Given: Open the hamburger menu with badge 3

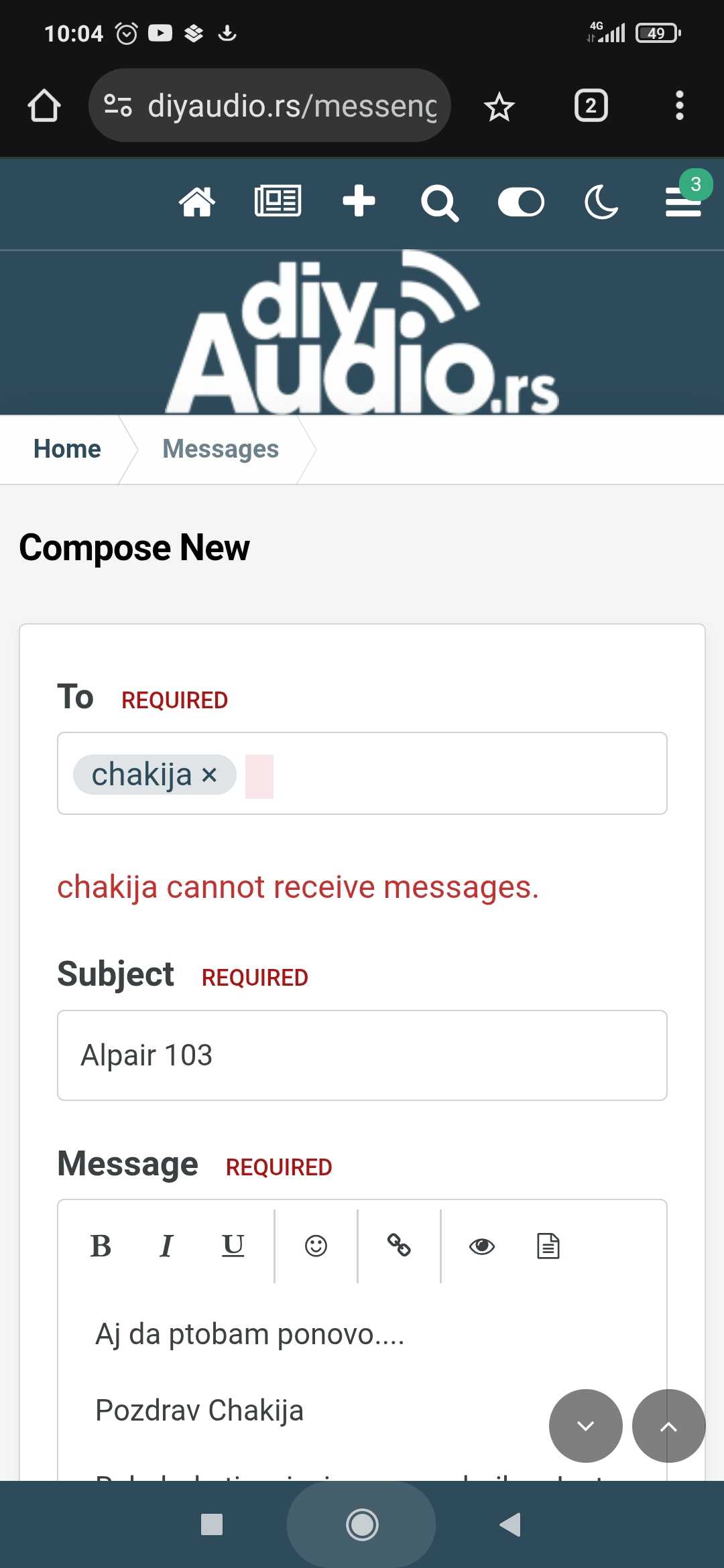Looking at the screenshot, I should (x=683, y=202).
